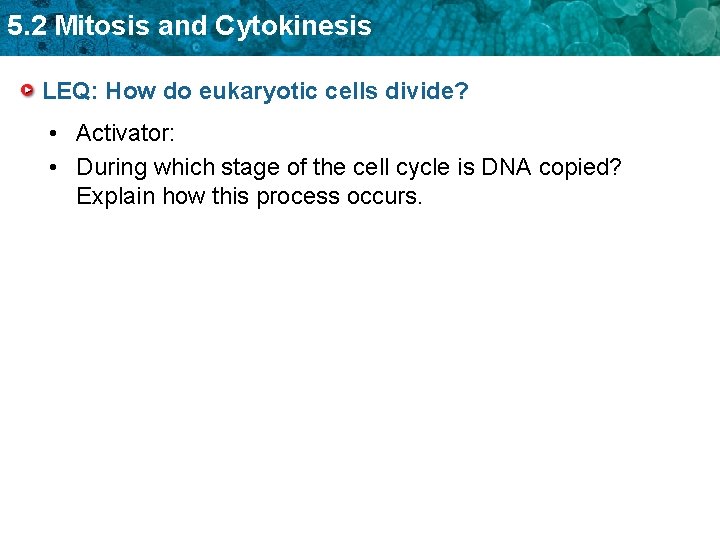The image size is (720, 540).
Task: Click the LEQ: label
Action: tap(69, 92)
